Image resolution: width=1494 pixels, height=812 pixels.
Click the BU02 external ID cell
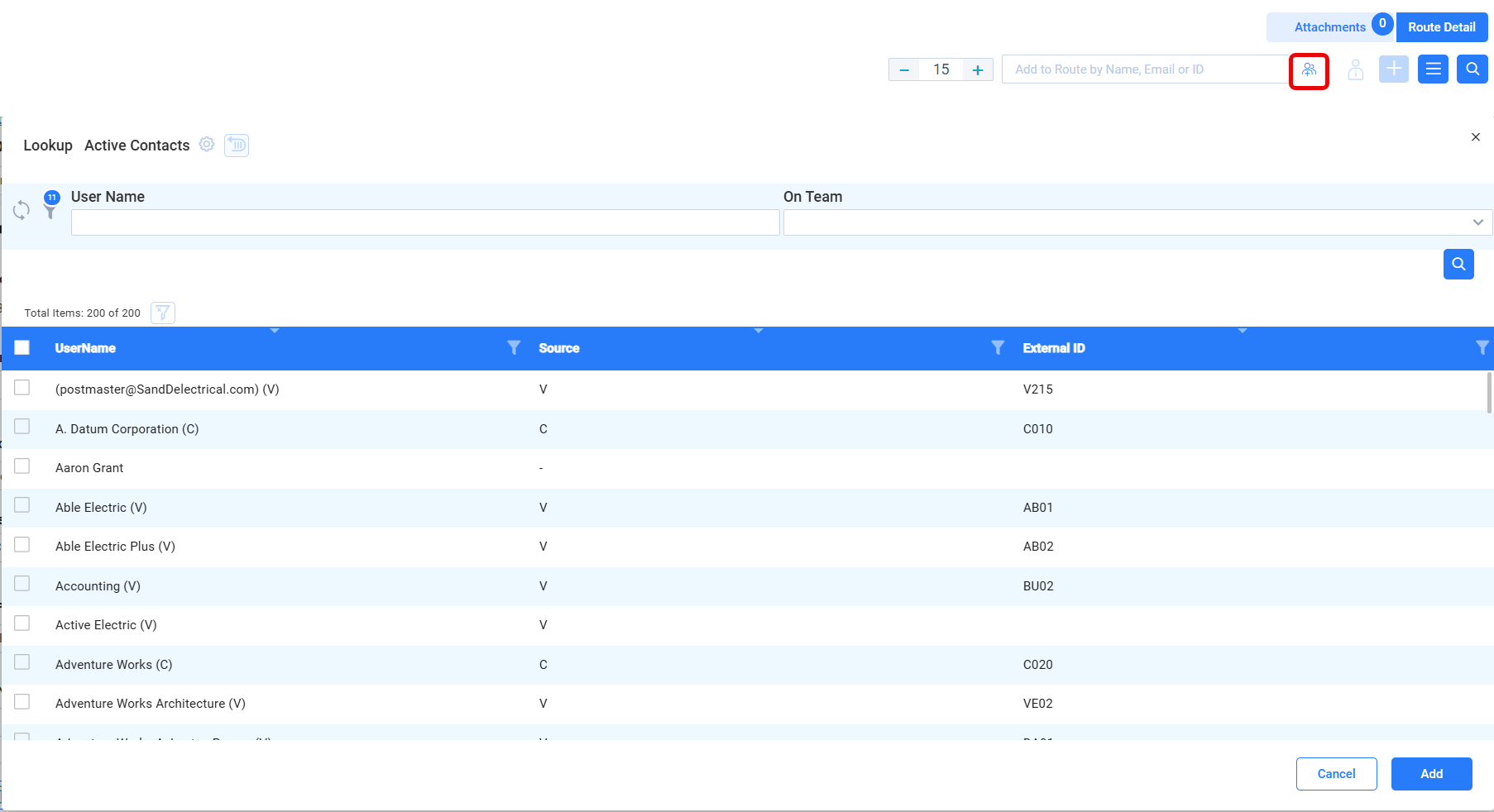pos(1038,586)
